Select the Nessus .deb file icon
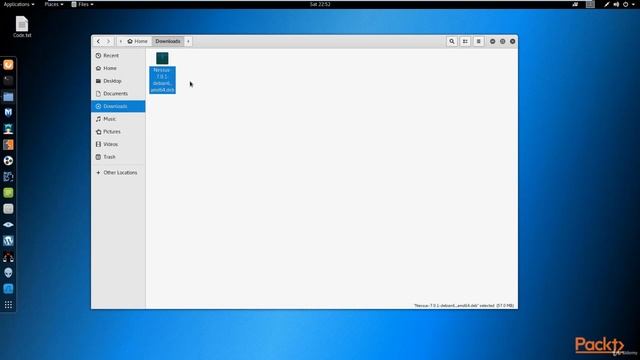 coord(162,58)
